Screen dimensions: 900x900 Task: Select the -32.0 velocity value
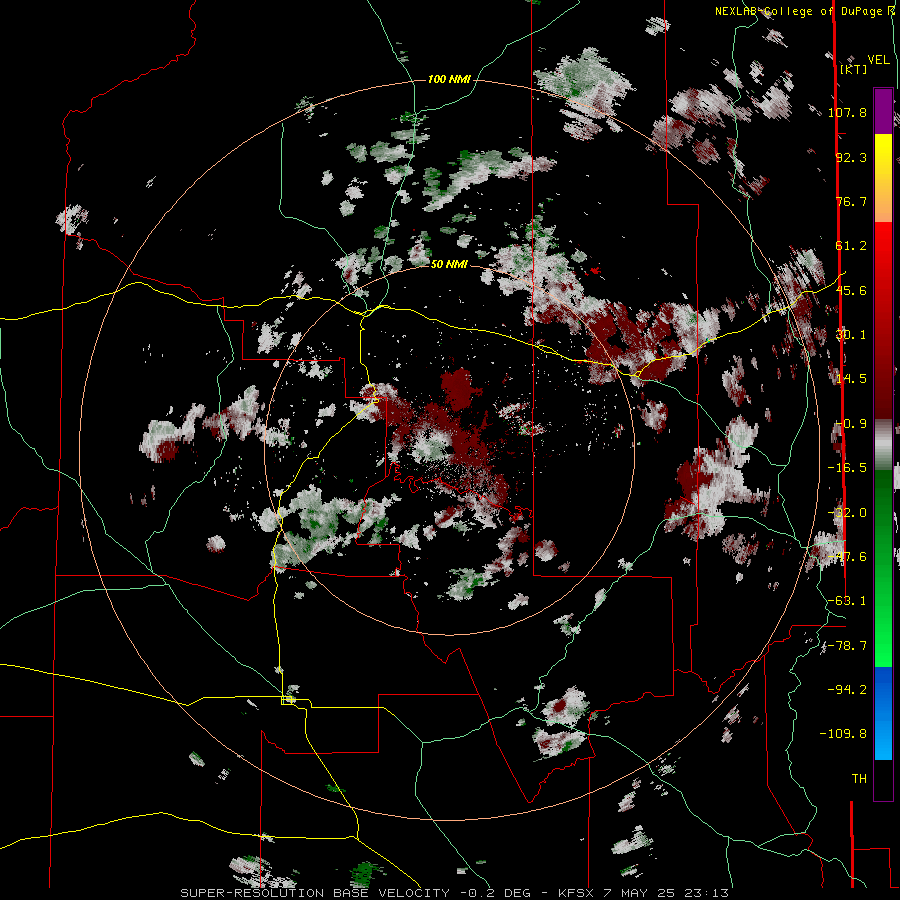[848, 513]
